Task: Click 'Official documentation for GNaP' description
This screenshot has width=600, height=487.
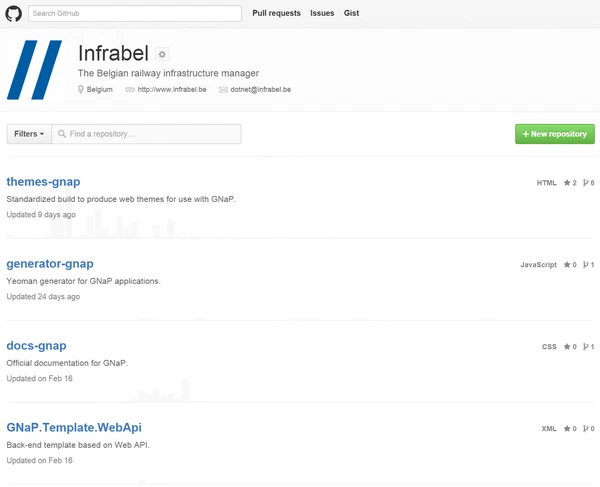Action: click(67, 363)
